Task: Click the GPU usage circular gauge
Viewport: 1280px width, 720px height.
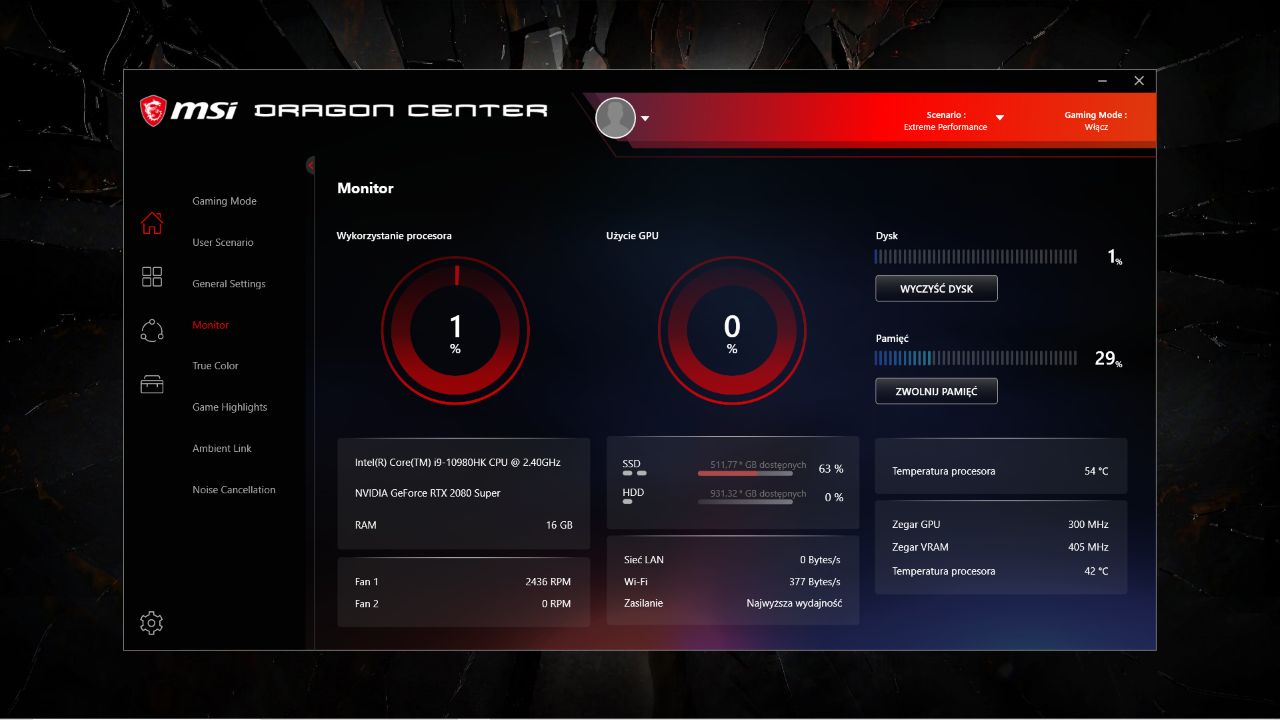Action: (732, 329)
